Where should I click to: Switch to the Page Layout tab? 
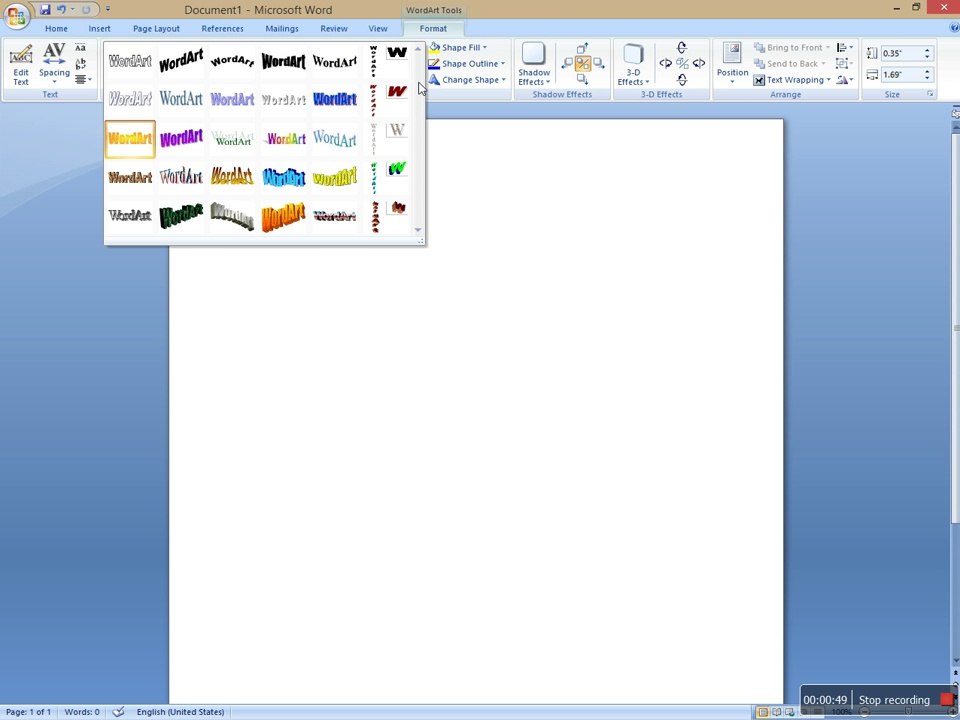pyautogui.click(x=156, y=29)
